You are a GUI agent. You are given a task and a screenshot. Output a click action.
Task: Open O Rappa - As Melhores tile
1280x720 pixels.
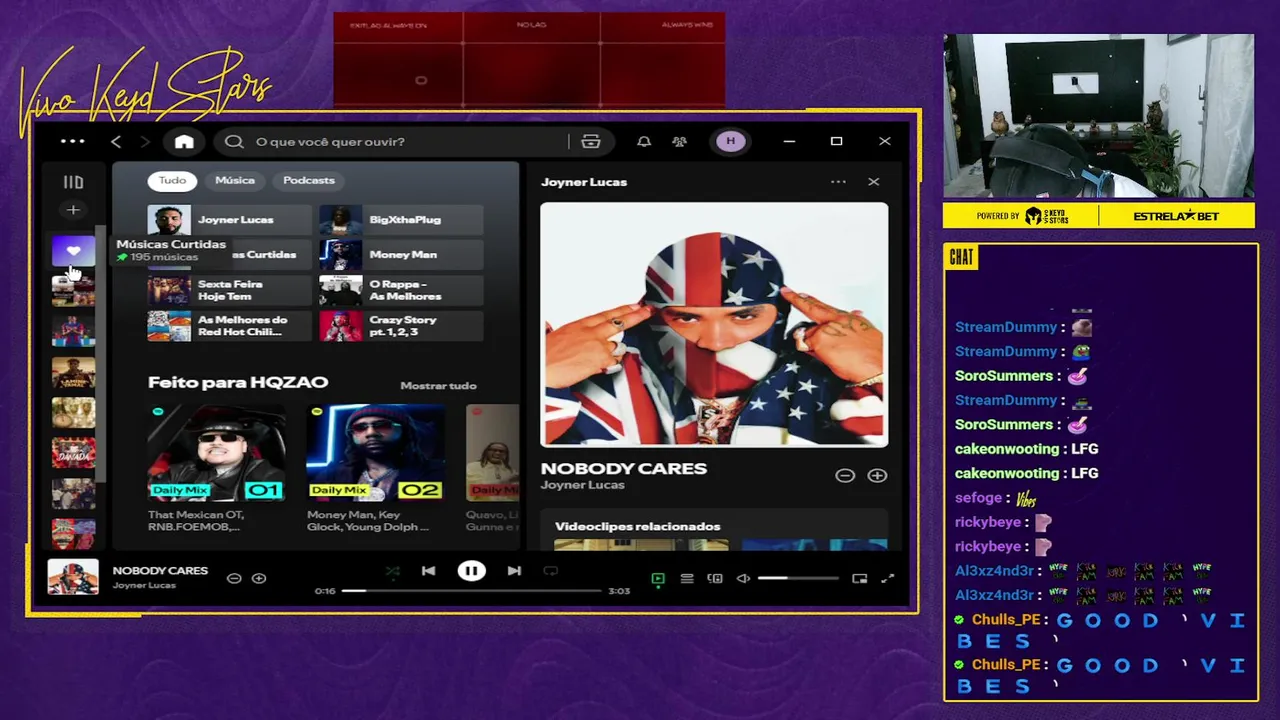click(401, 290)
